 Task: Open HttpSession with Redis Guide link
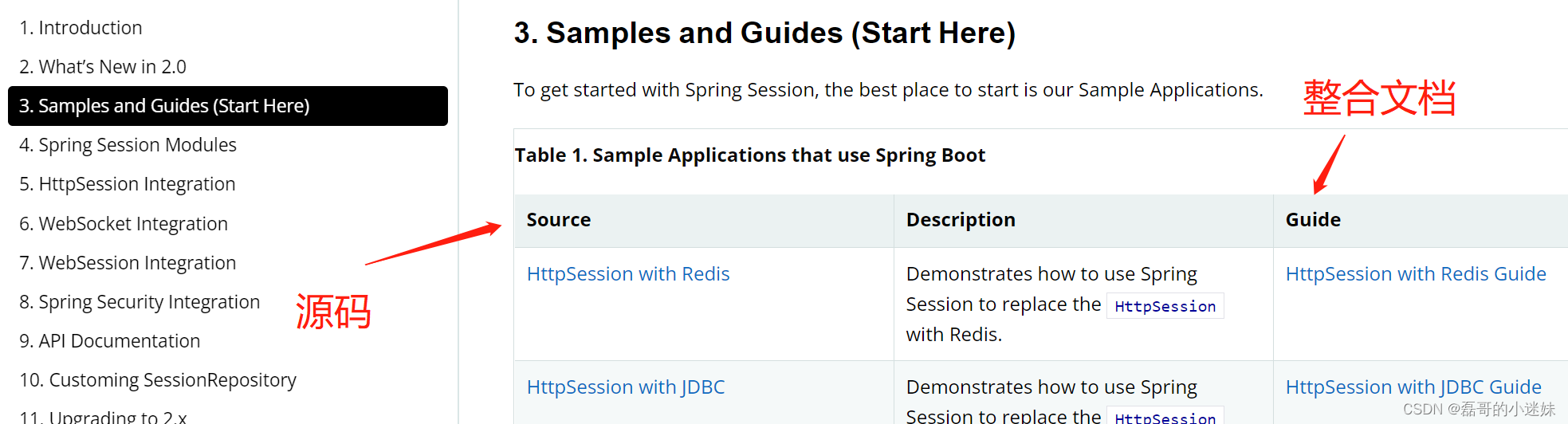coord(1416,274)
